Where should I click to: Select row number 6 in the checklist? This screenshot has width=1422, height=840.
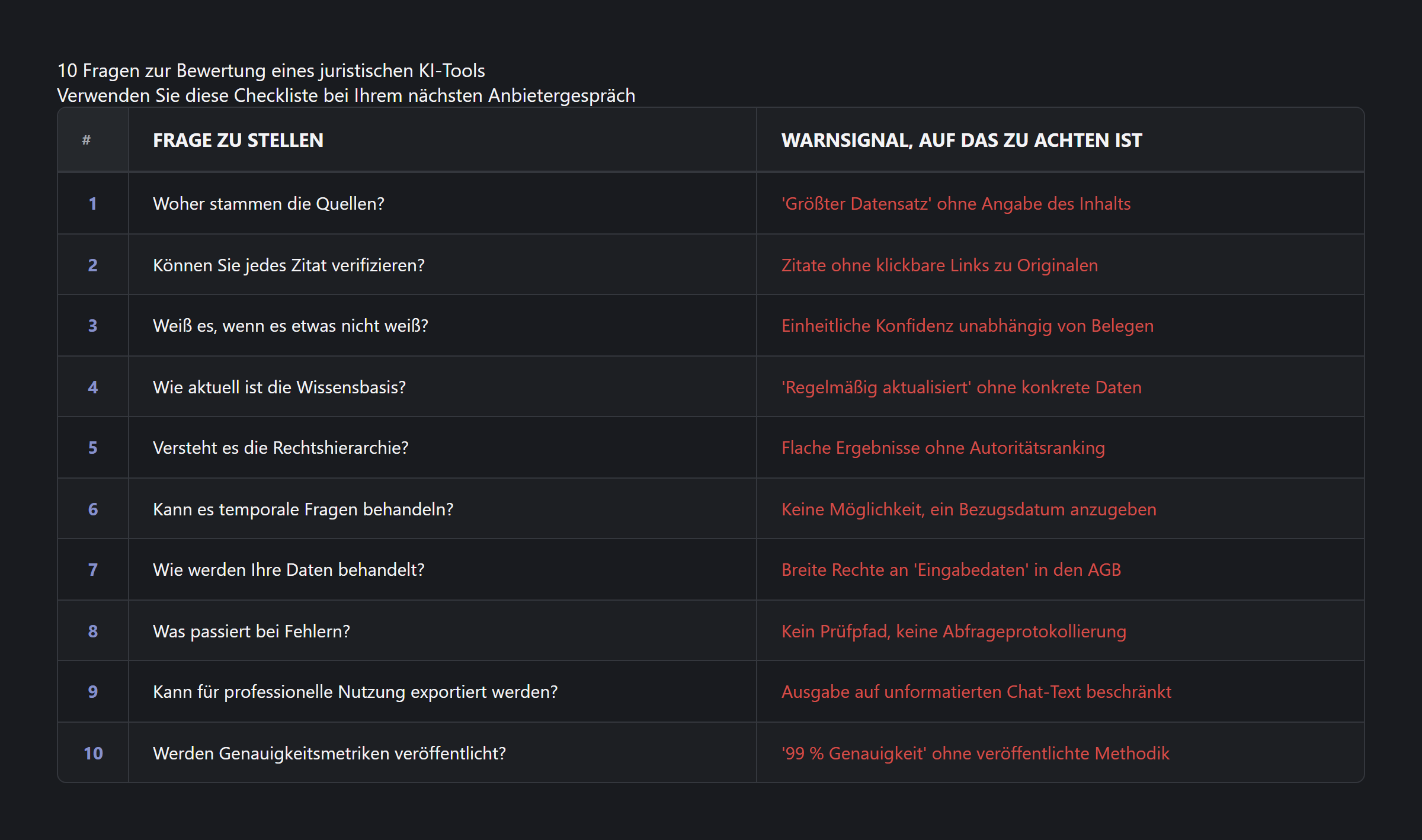pos(92,509)
